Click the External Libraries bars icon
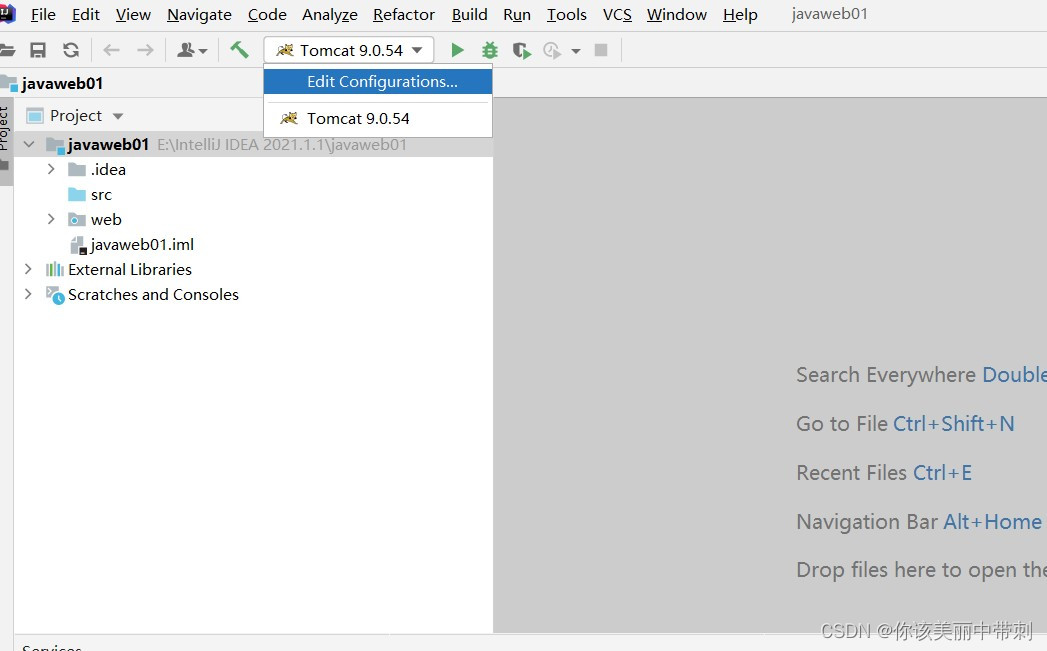The height and width of the screenshot is (651, 1047). pos(55,270)
